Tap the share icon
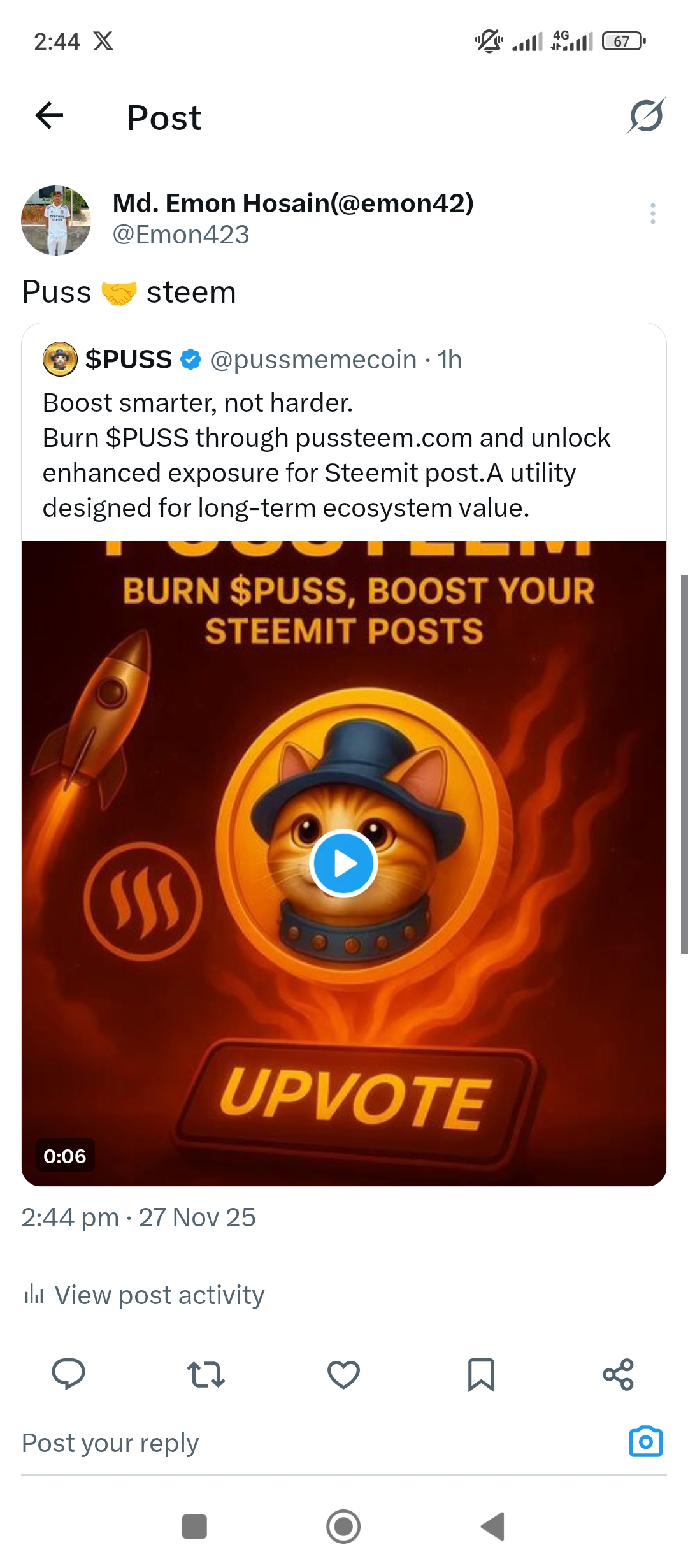Screen dimensions: 688x1568 [618, 1374]
